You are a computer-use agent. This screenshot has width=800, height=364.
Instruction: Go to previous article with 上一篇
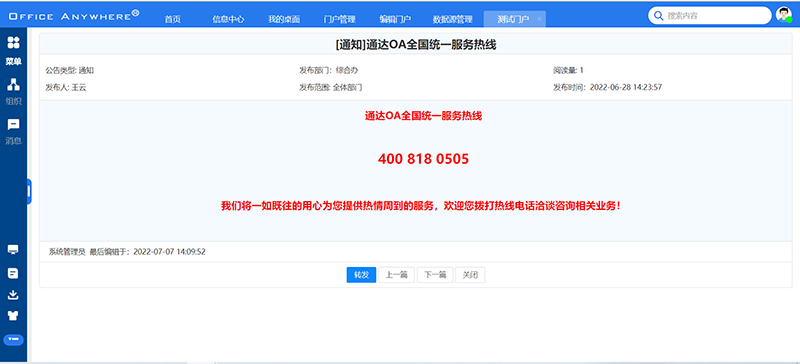point(396,275)
